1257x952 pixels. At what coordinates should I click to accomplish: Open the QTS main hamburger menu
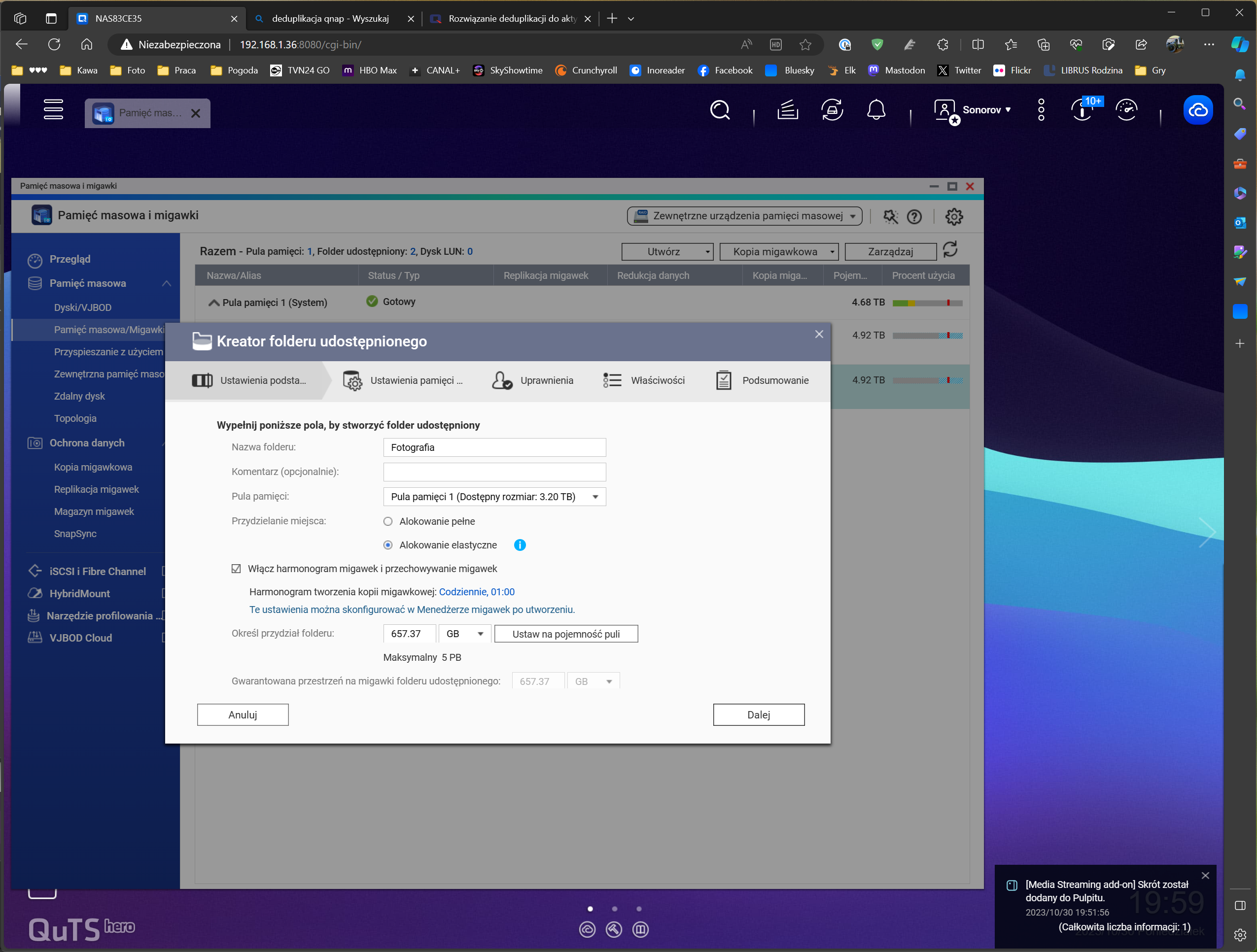tap(53, 109)
